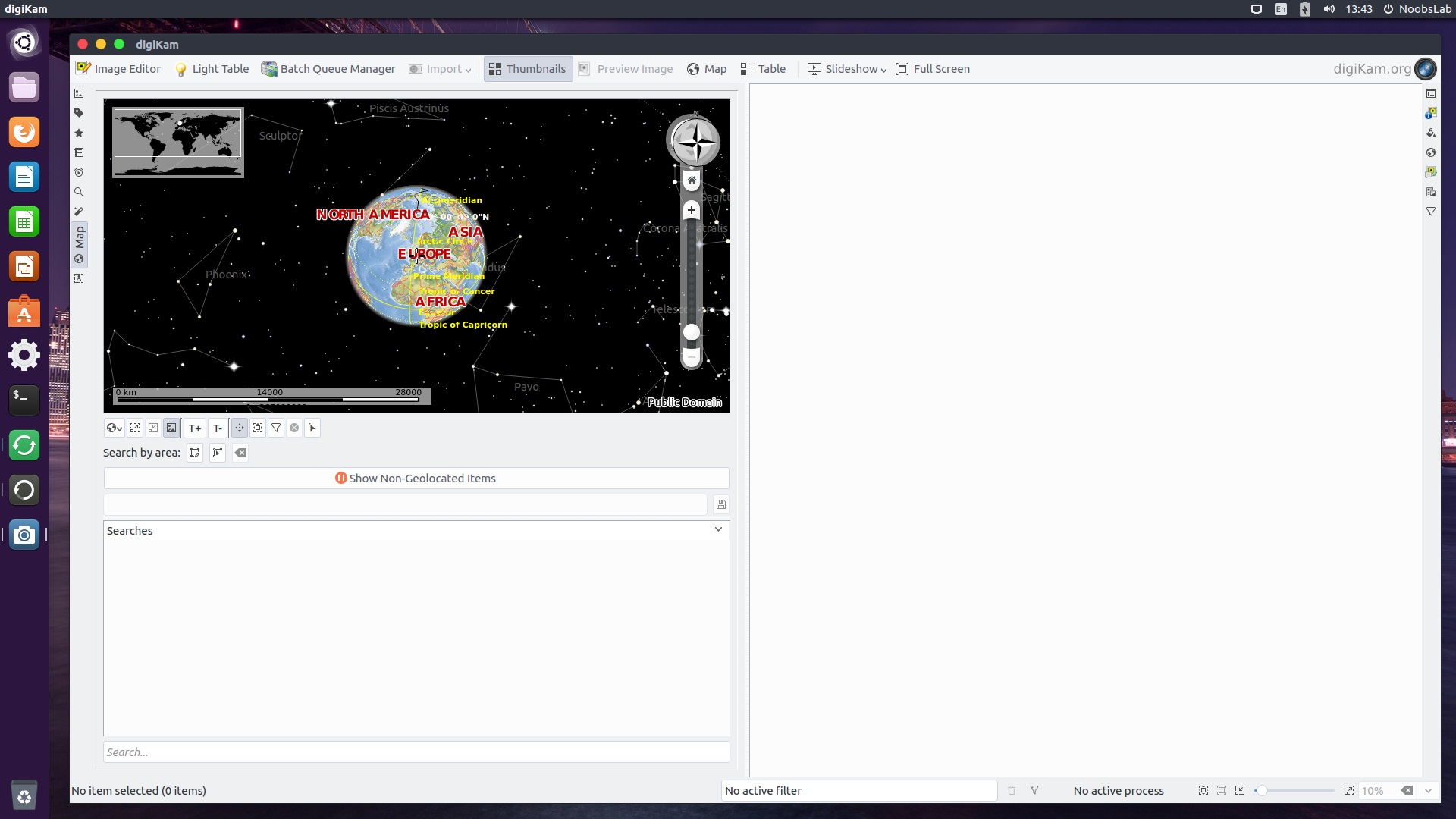Open the Timeline view on the left sidebar

(79, 172)
